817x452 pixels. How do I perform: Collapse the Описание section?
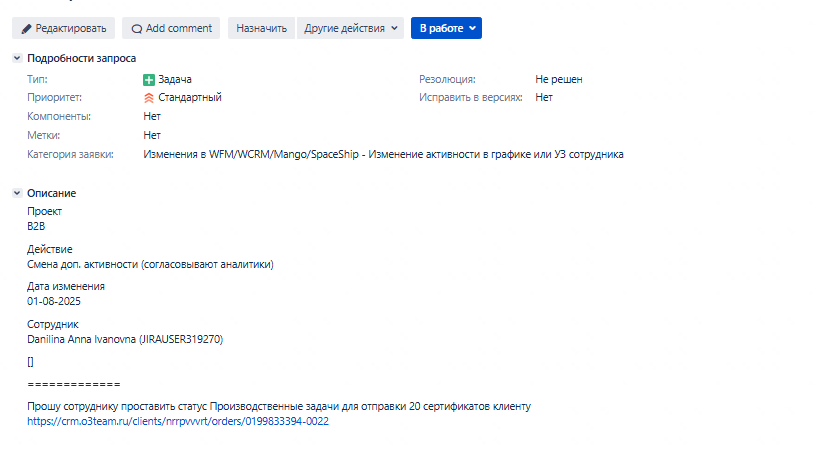pyautogui.click(x=17, y=193)
